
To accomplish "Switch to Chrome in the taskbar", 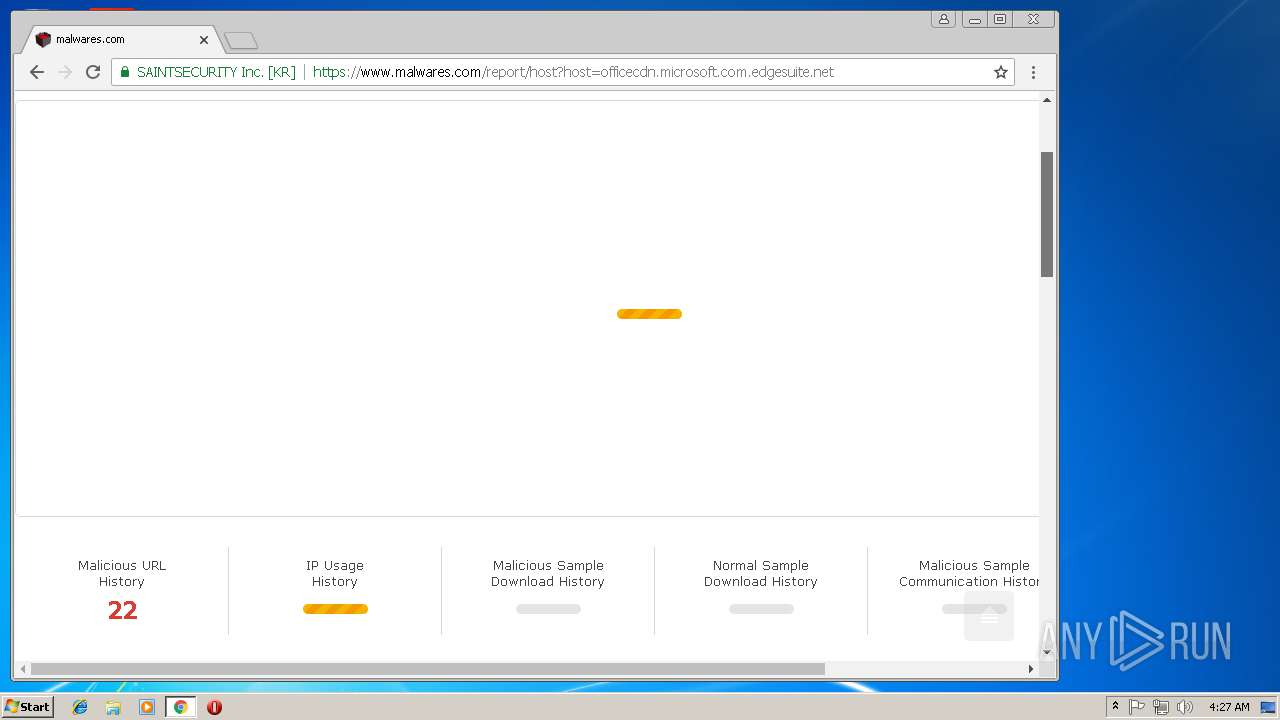I will click(180, 707).
